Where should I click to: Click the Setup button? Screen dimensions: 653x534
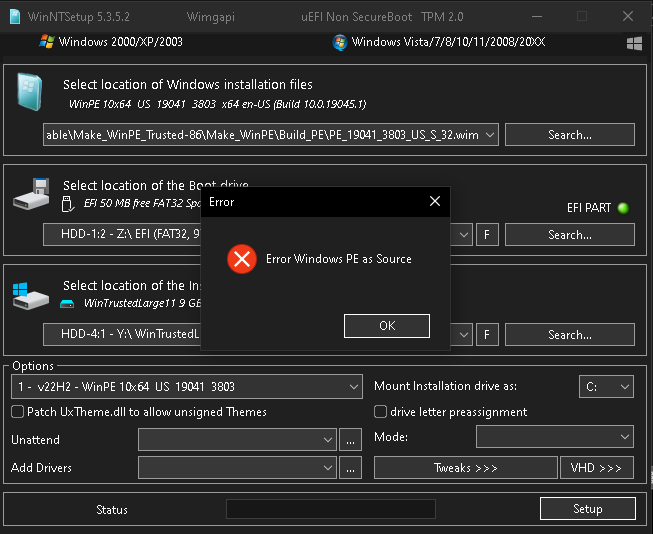pos(587,509)
